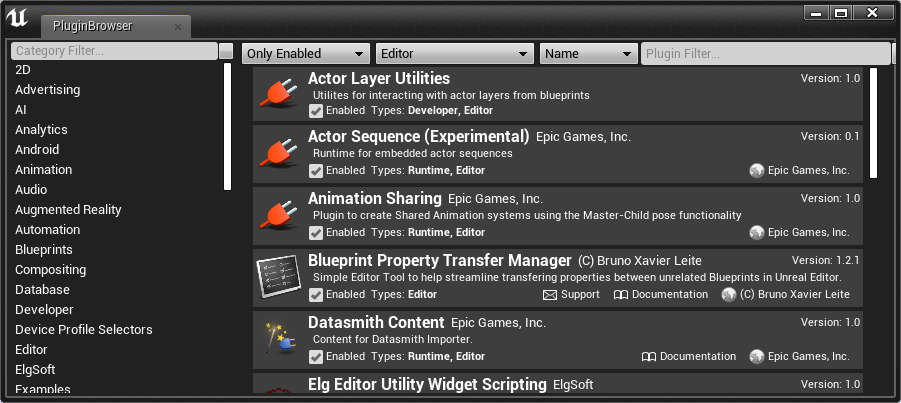Click the Unreal Engine logo icon
Viewport: 901px width, 403px height.
17,19
